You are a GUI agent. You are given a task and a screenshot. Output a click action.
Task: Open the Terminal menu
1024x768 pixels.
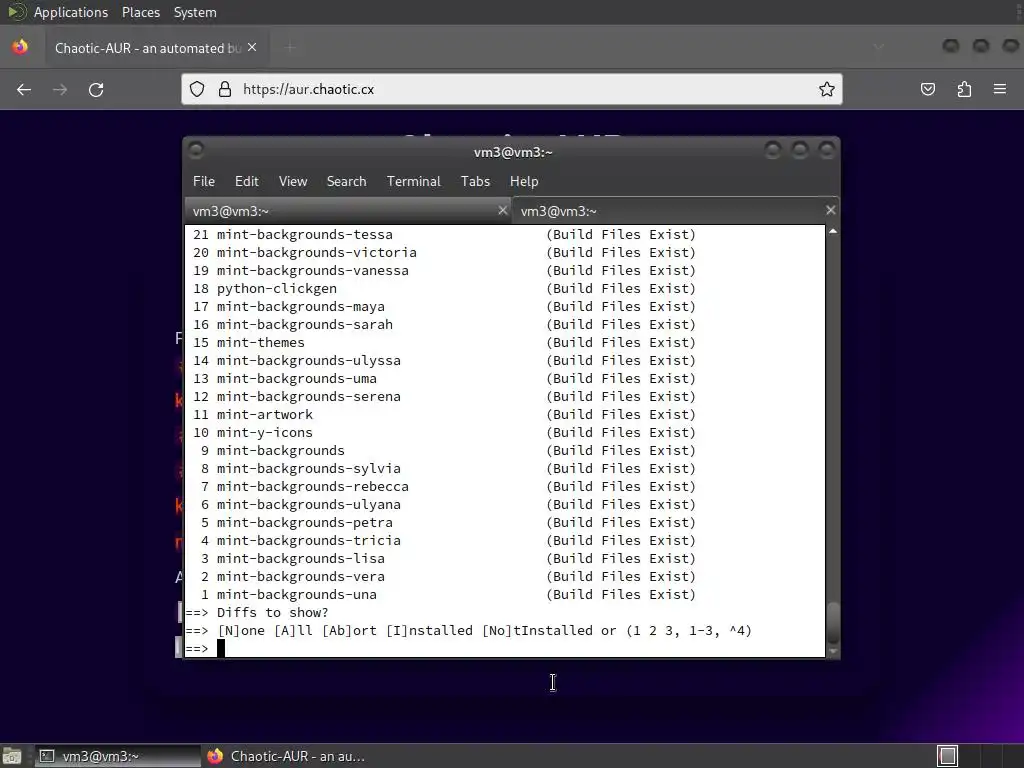[x=413, y=182]
